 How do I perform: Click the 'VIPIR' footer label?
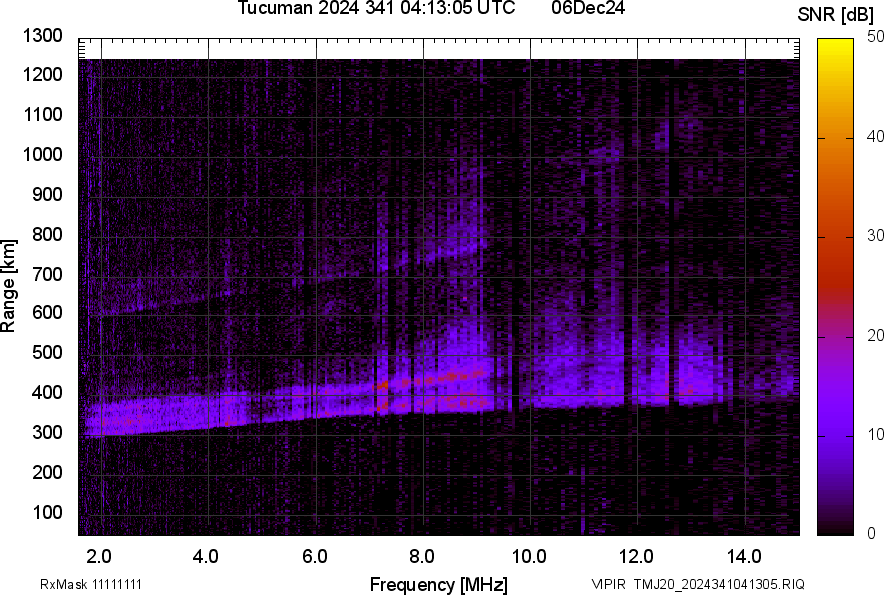[608, 584]
